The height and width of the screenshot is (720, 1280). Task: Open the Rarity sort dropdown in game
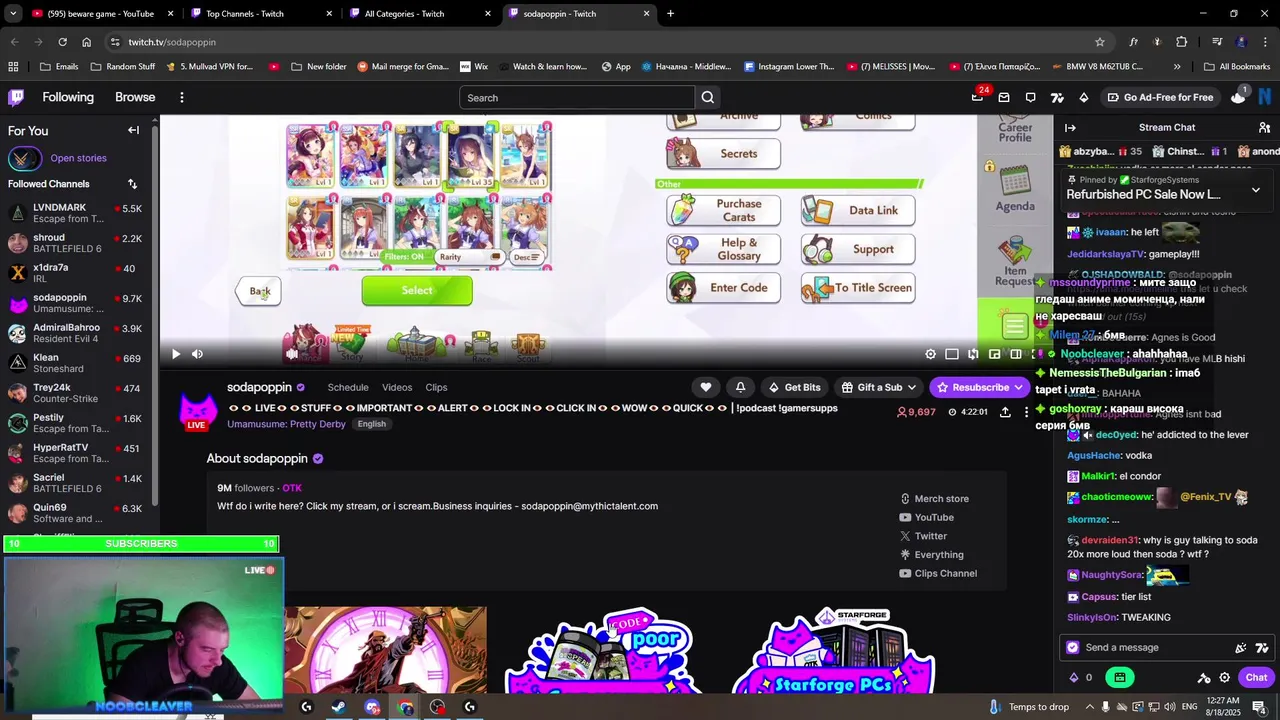pyautogui.click(x=470, y=257)
